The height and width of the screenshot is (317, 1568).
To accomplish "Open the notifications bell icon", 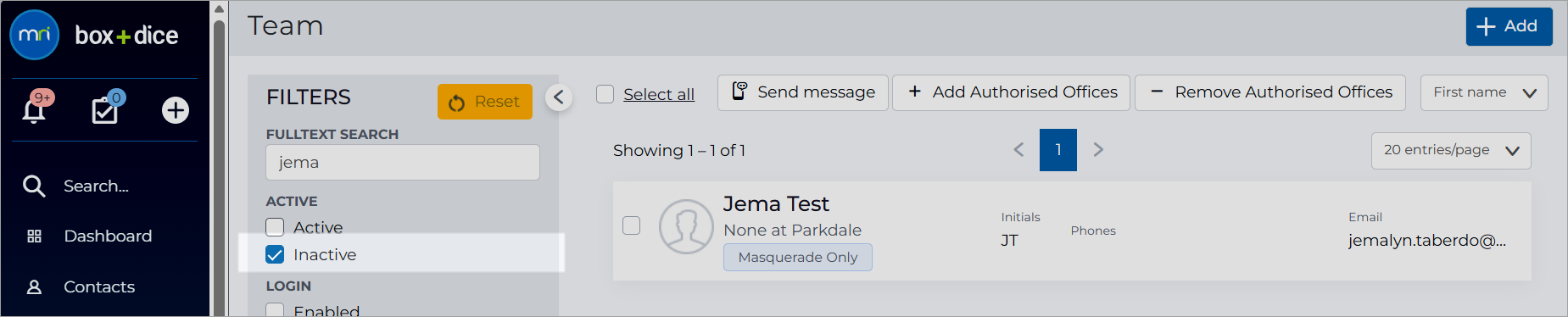I will (34, 110).
